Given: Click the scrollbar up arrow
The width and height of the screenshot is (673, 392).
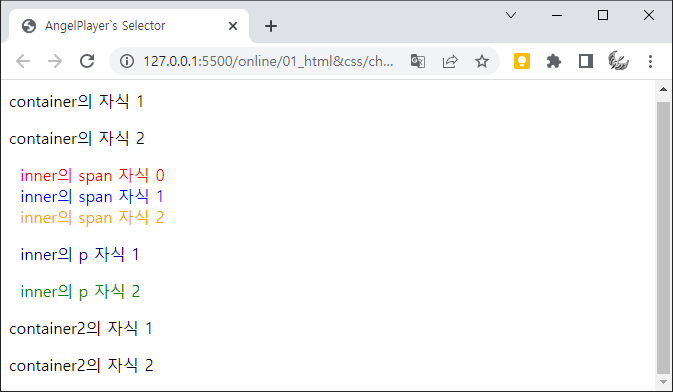Looking at the screenshot, I should 664,89.
